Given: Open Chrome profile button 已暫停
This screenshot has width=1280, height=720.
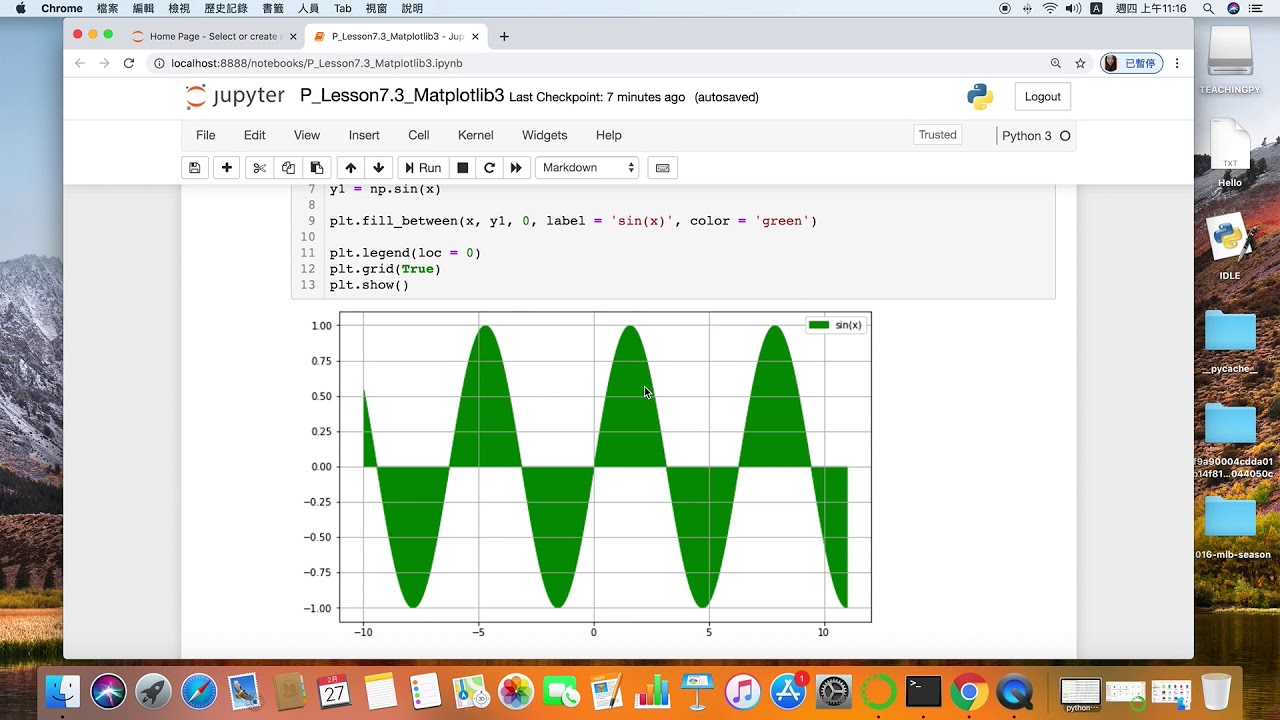Looking at the screenshot, I should [1130, 63].
